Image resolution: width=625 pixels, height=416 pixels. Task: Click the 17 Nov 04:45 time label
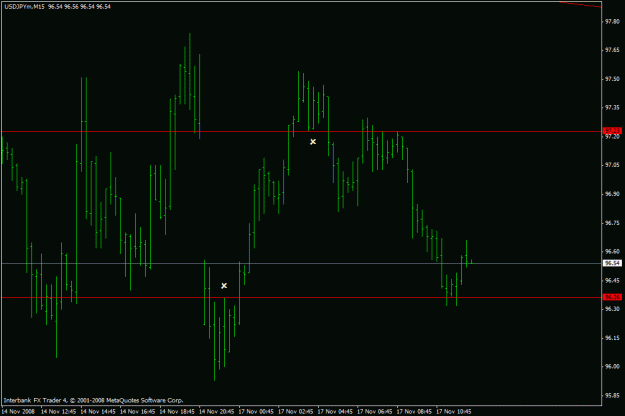(335, 411)
